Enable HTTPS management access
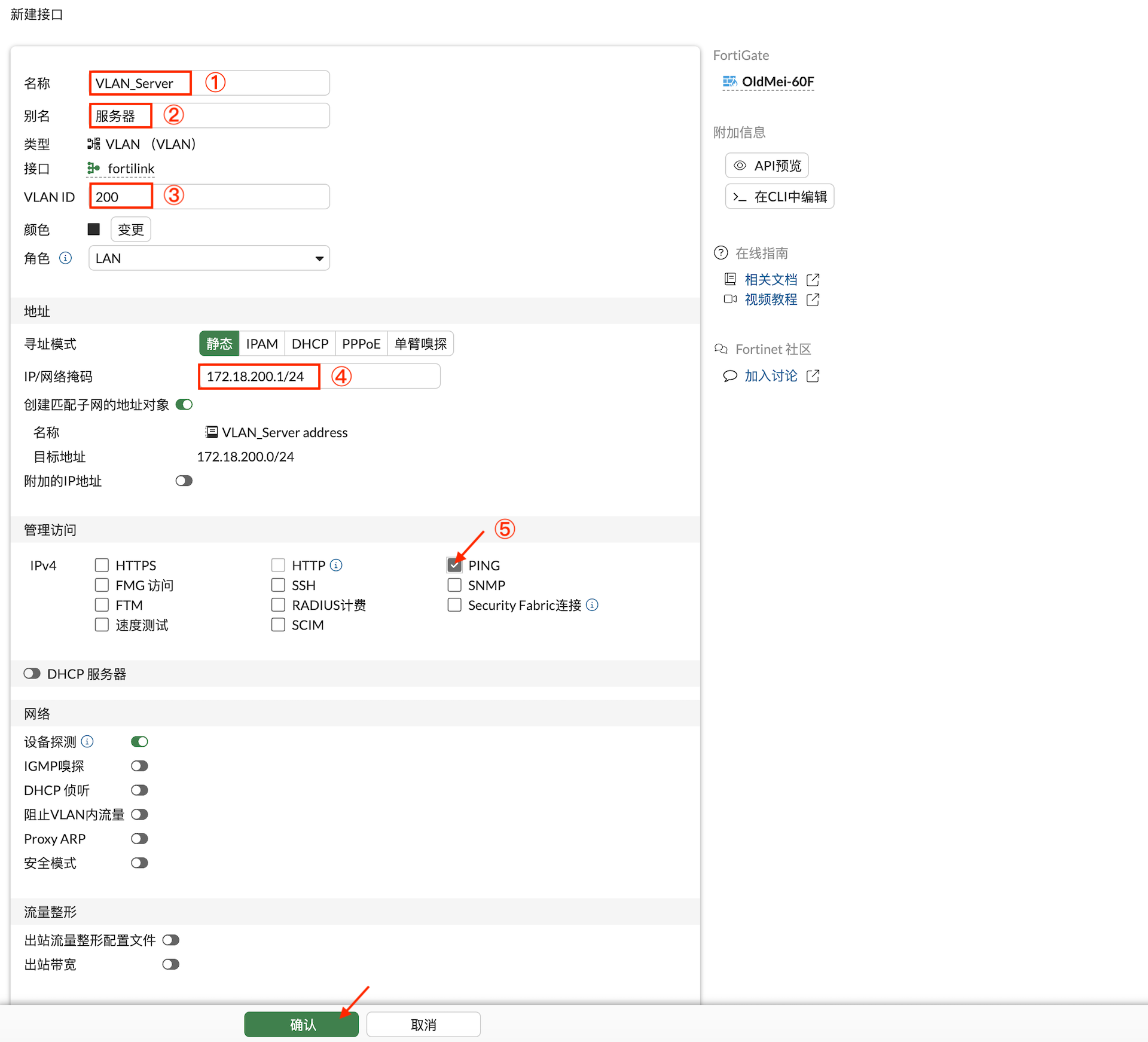Screen dimensions: 1148x1042 102,565
